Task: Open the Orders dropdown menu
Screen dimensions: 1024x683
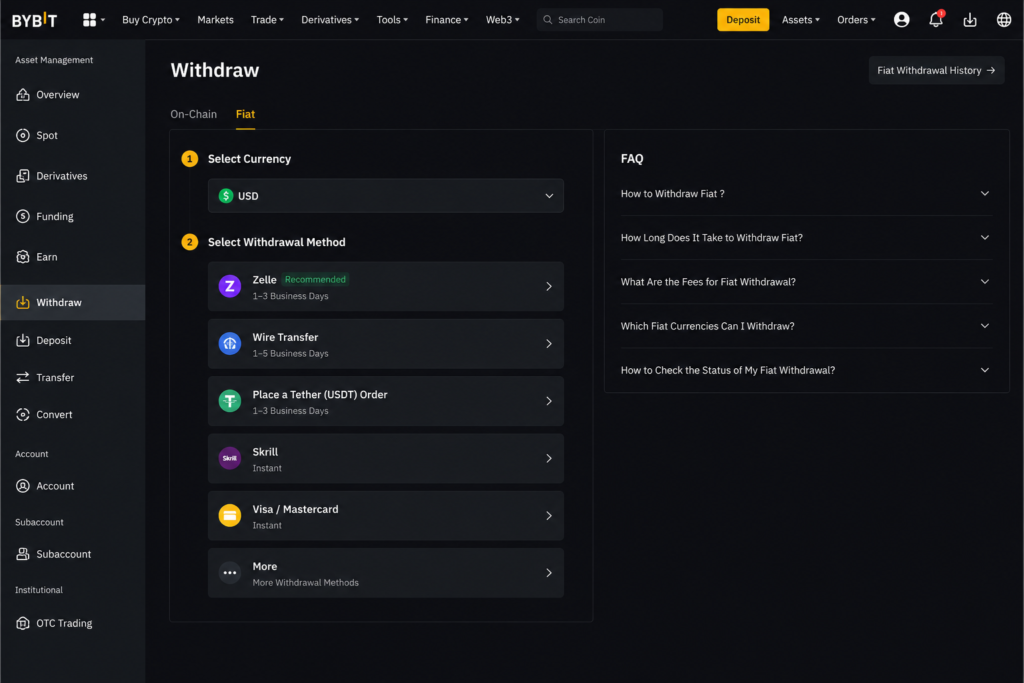Action: pyautogui.click(x=856, y=20)
